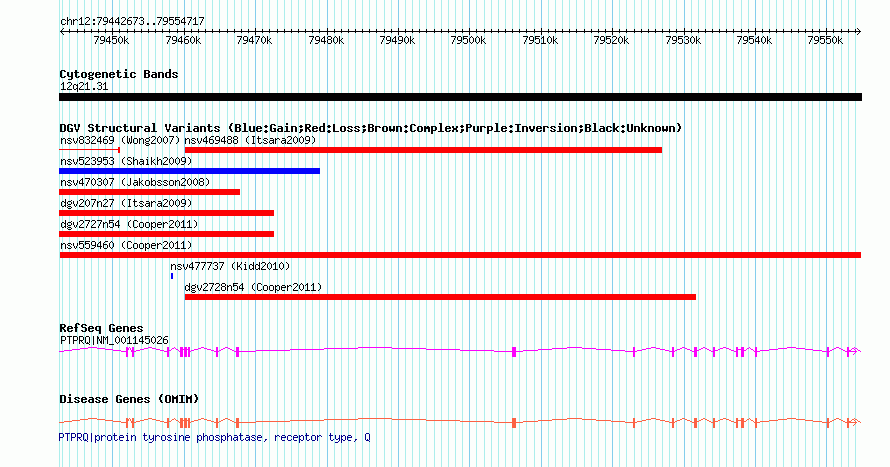Click the dgv2727n54 (Cooper2011) label

tap(129, 224)
